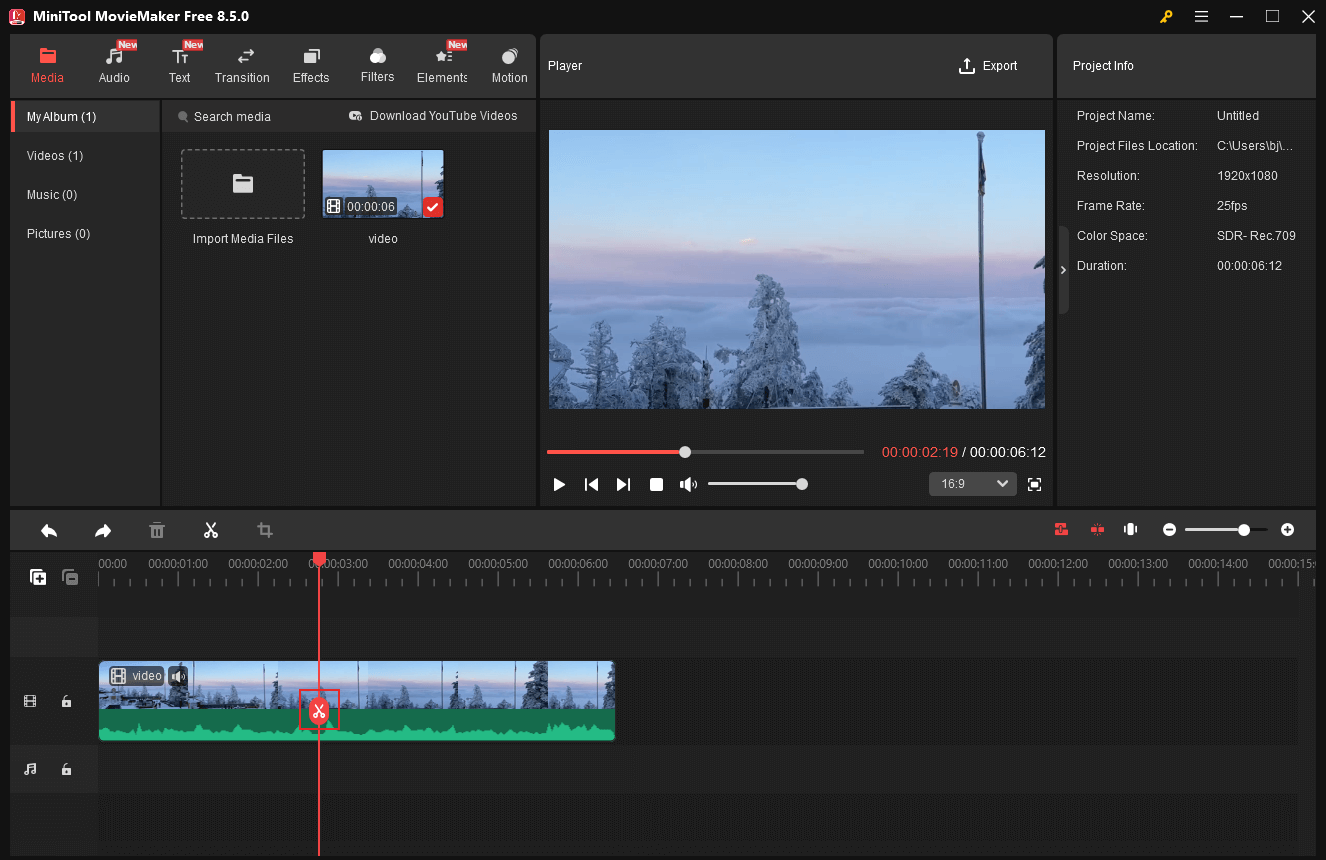Collapse the Player panel with chevron
1326x860 pixels.
point(1063,269)
